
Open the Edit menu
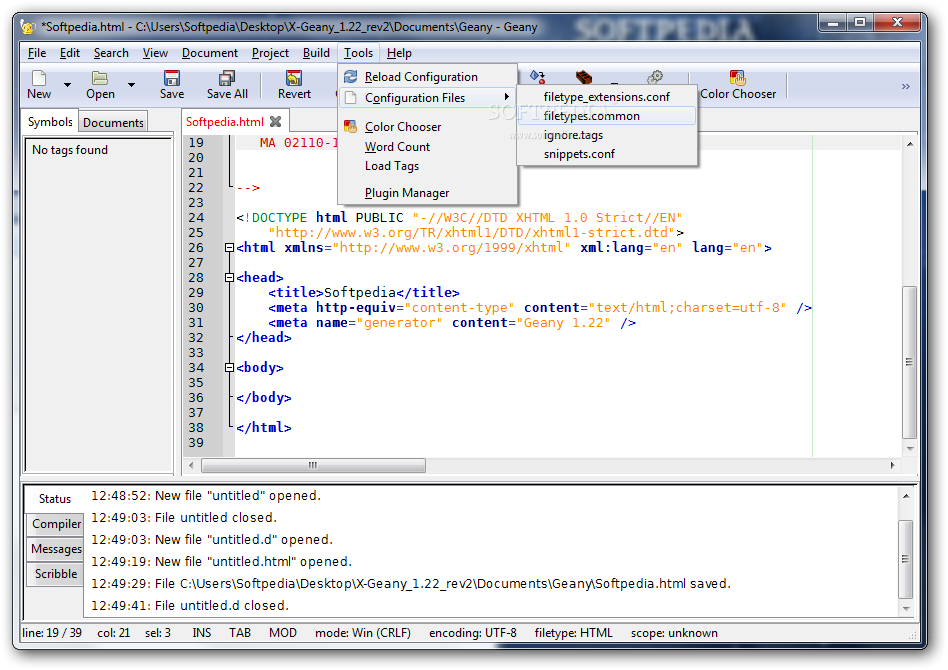coord(70,53)
